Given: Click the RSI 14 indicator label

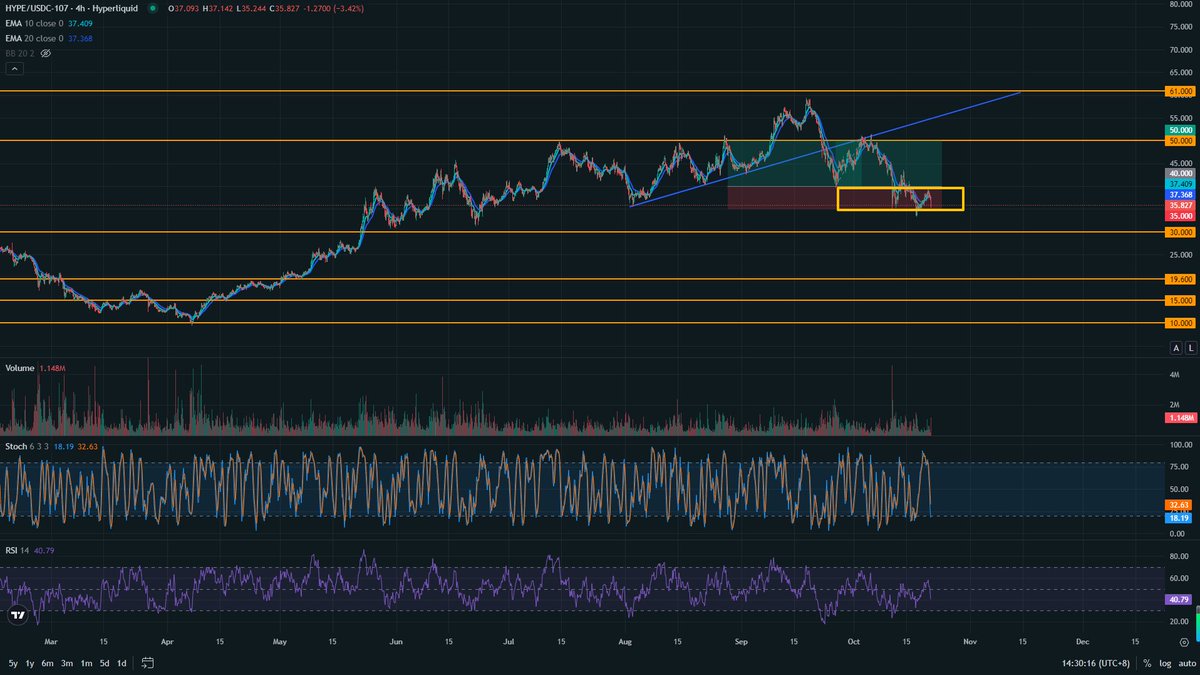Looking at the screenshot, I should click(x=17, y=550).
